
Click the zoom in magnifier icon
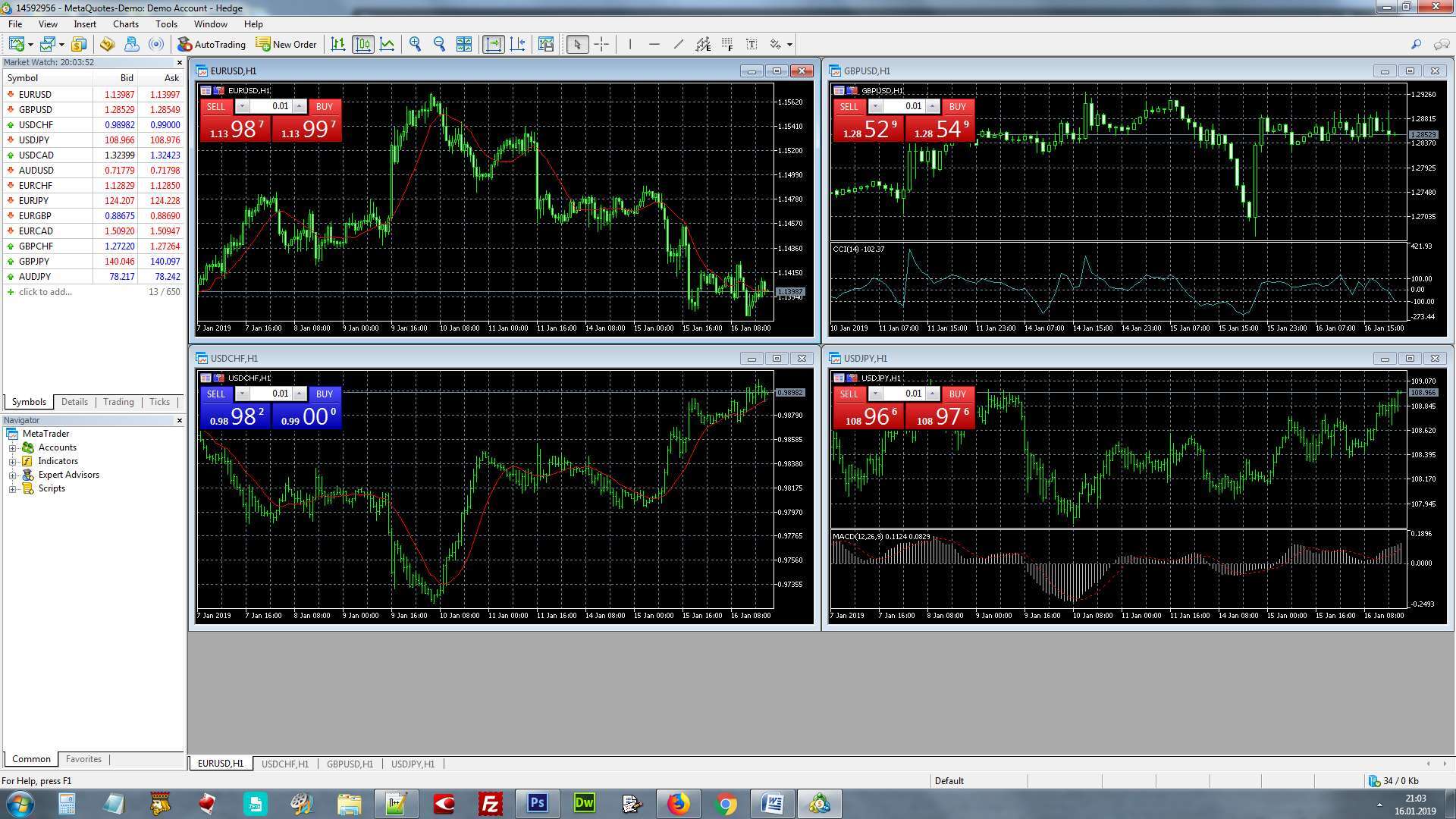(415, 45)
